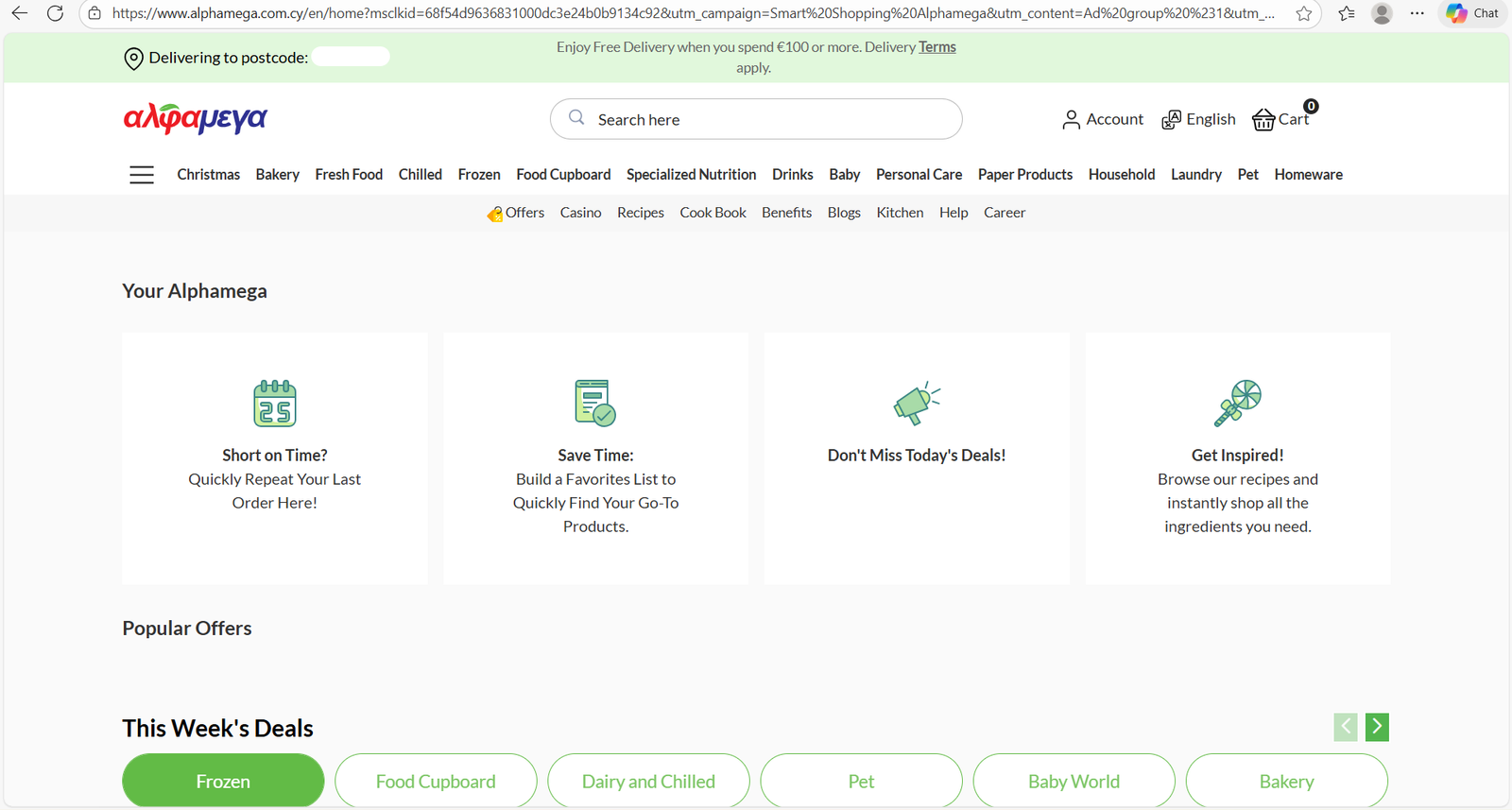Open the English language selector
This screenshot has height=810, width=1512.
pyautogui.click(x=1211, y=119)
